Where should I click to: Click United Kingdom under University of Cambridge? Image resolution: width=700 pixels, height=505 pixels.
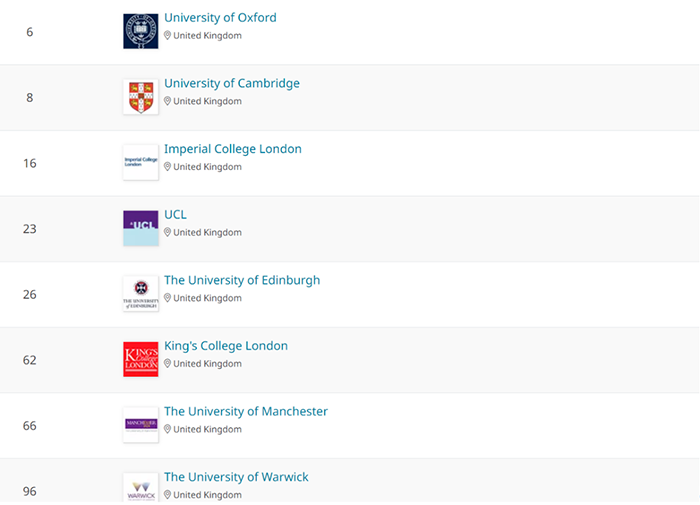(x=207, y=102)
